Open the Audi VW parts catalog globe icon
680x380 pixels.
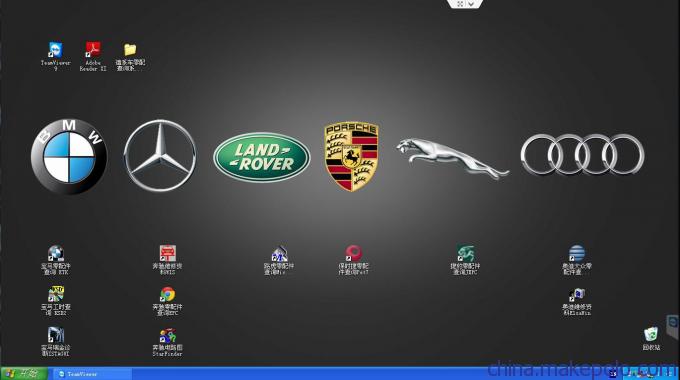point(577,260)
